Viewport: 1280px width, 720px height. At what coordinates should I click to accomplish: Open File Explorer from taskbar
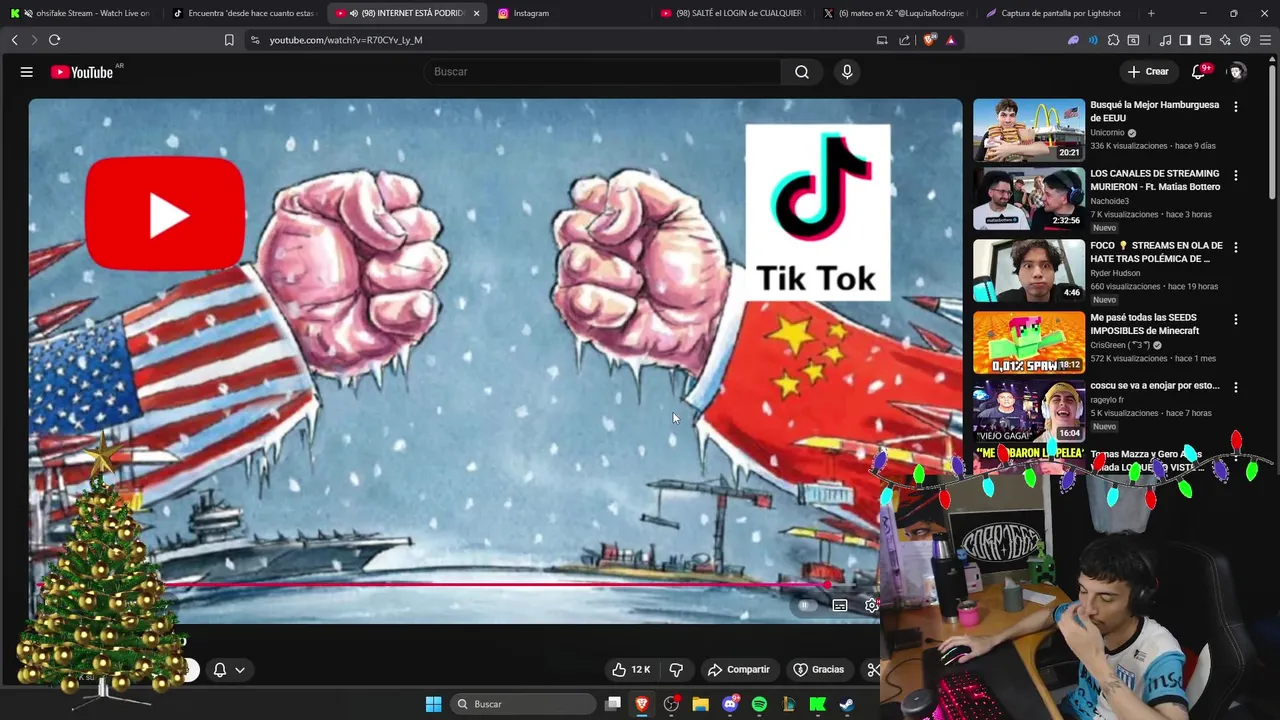pyautogui.click(x=700, y=704)
